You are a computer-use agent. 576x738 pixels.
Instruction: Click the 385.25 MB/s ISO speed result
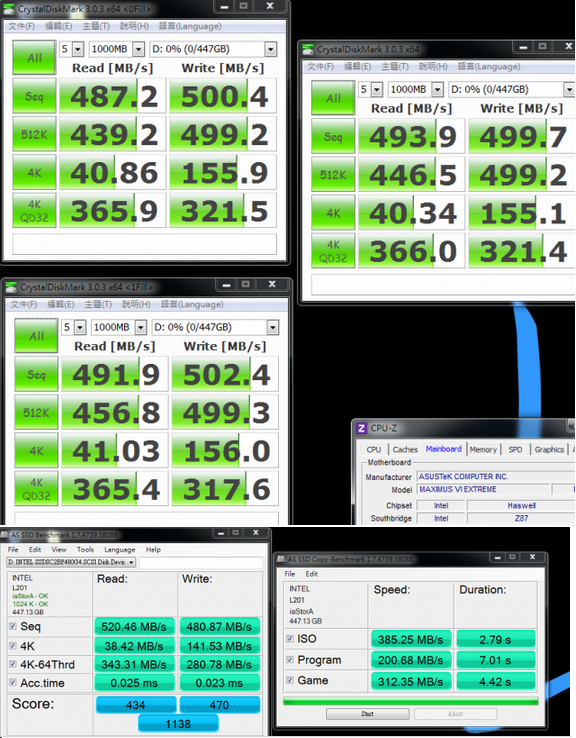pyautogui.click(x=411, y=640)
